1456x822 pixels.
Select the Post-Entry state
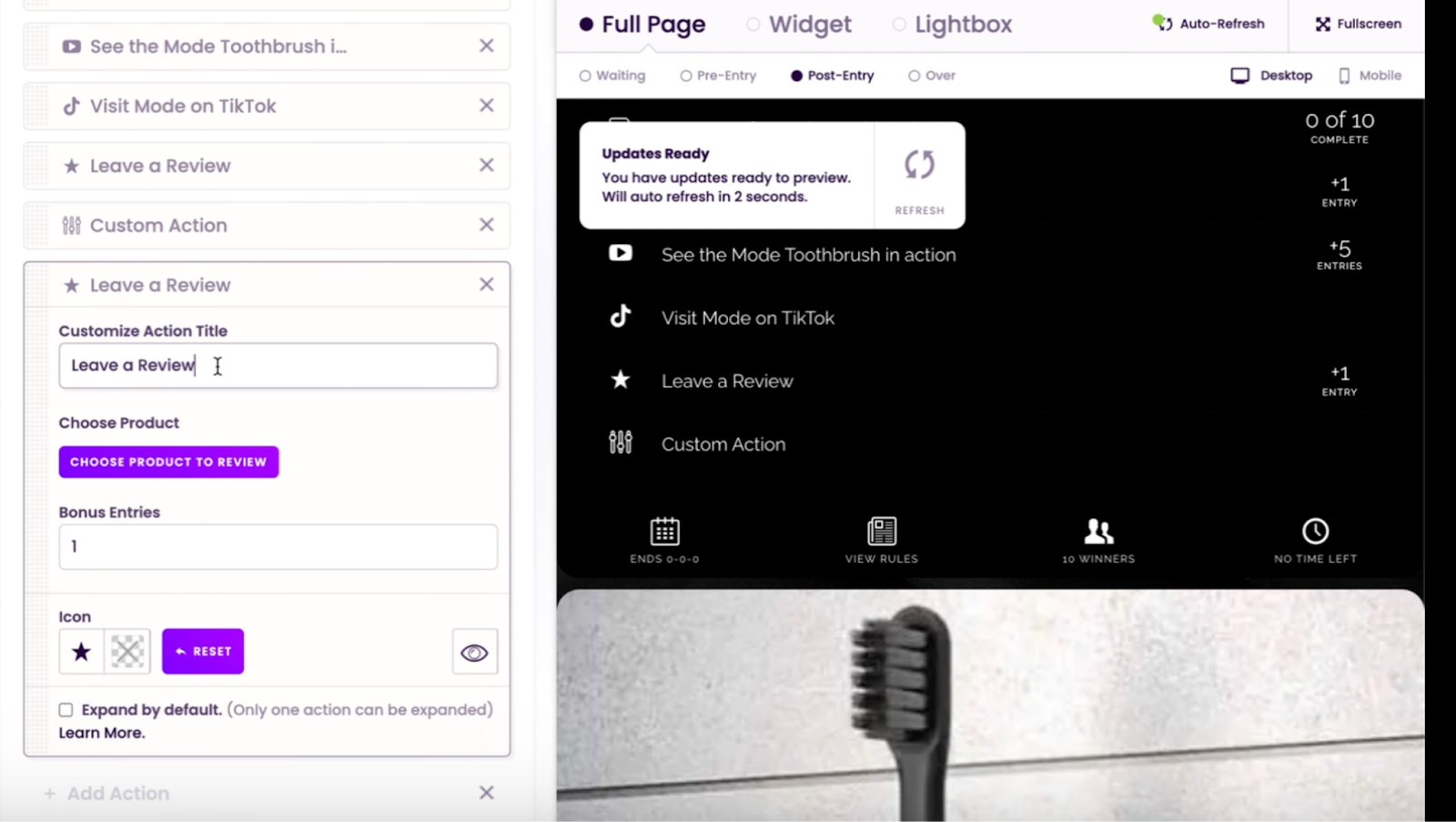[x=832, y=76]
